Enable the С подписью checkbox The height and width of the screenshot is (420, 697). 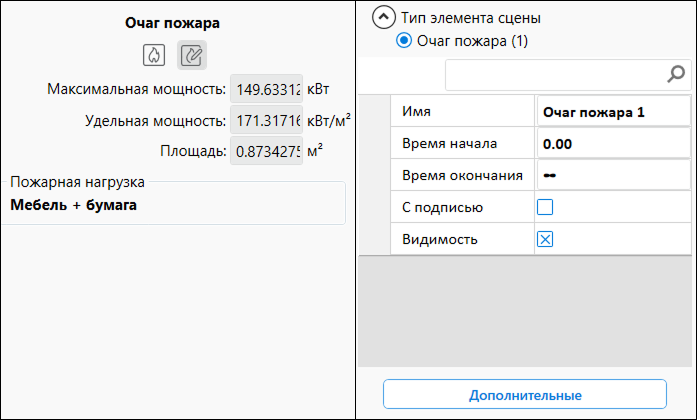coord(545,207)
